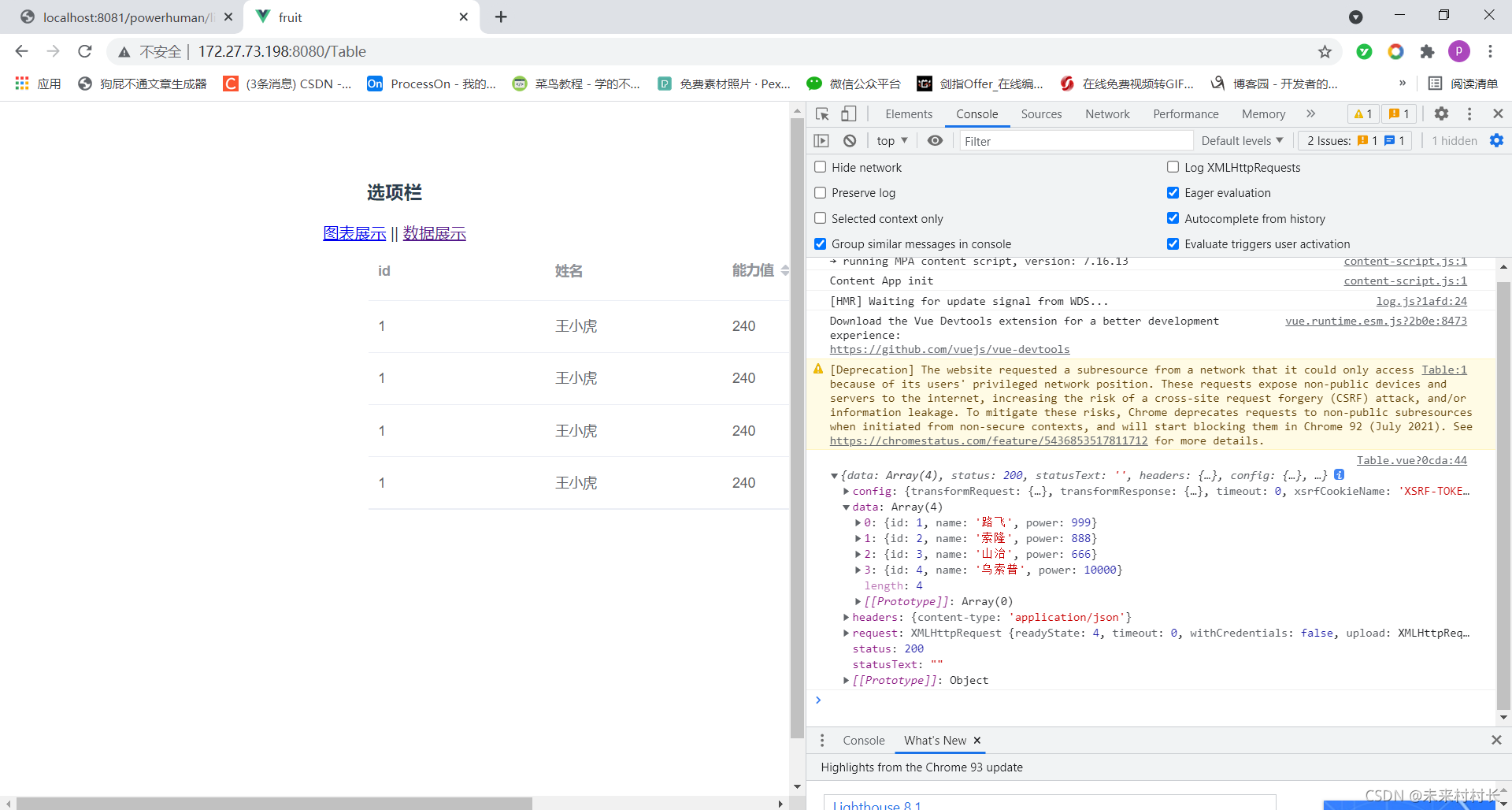Viewport: 1512px width, 810px height.
Task: Open DevTools customize three-dot menu
Action: pyautogui.click(x=1469, y=113)
